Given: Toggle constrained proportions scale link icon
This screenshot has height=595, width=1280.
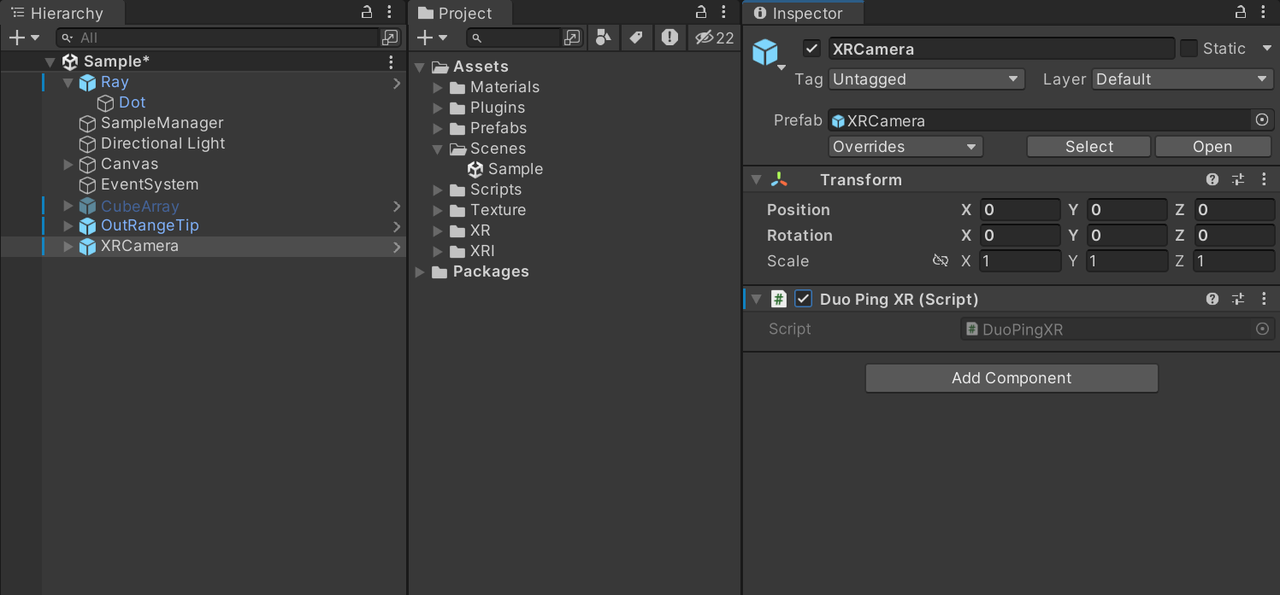Looking at the screenshot, I should coord(940,261).
